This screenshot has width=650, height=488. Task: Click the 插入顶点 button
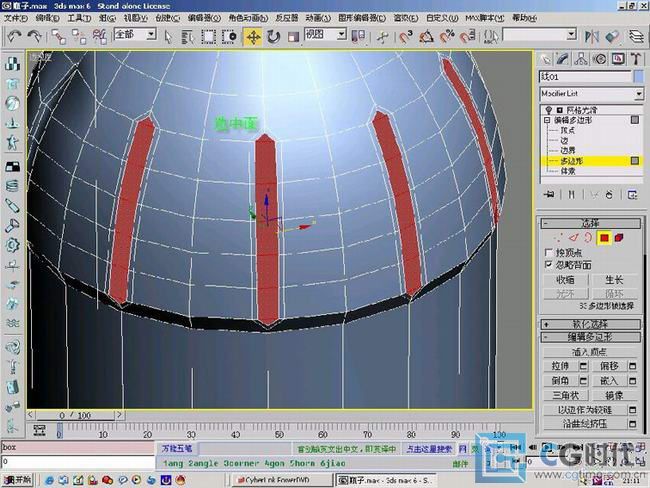pos(589,352)
